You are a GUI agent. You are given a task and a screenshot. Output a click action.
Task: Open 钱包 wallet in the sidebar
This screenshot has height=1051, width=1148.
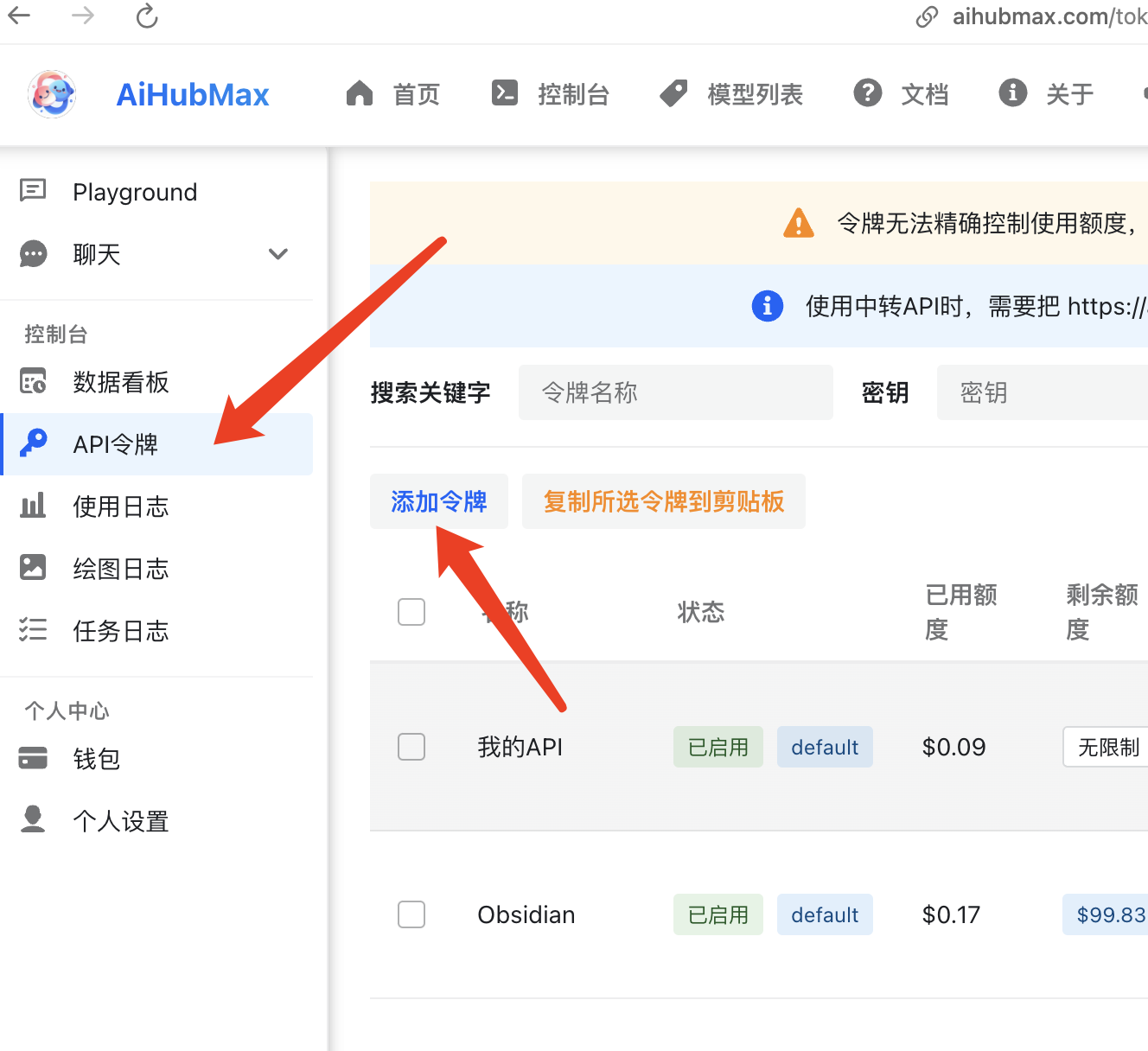click(x=96, y=759)
